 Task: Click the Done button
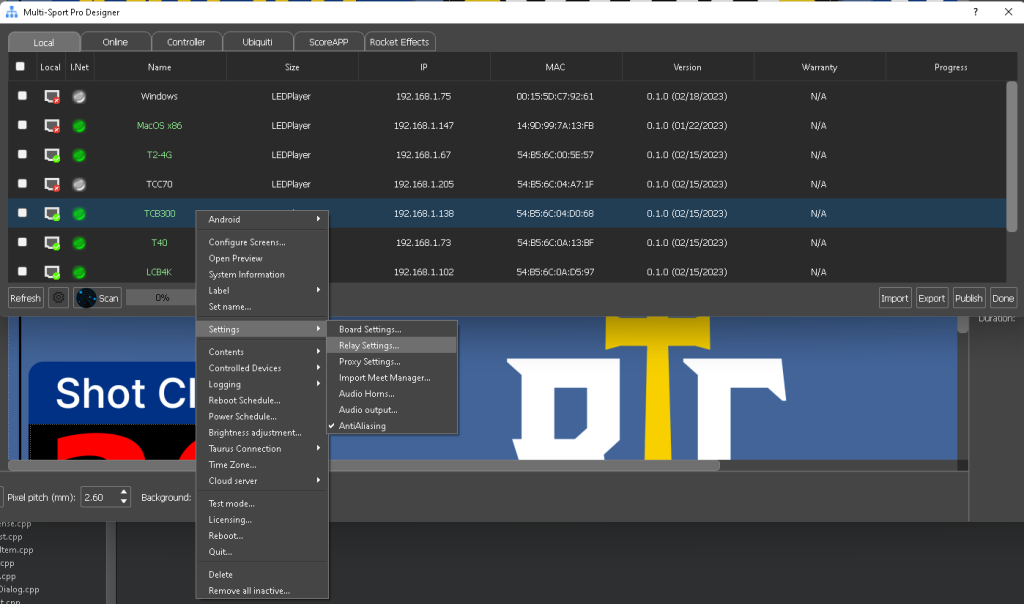(x=1003, y=298)
